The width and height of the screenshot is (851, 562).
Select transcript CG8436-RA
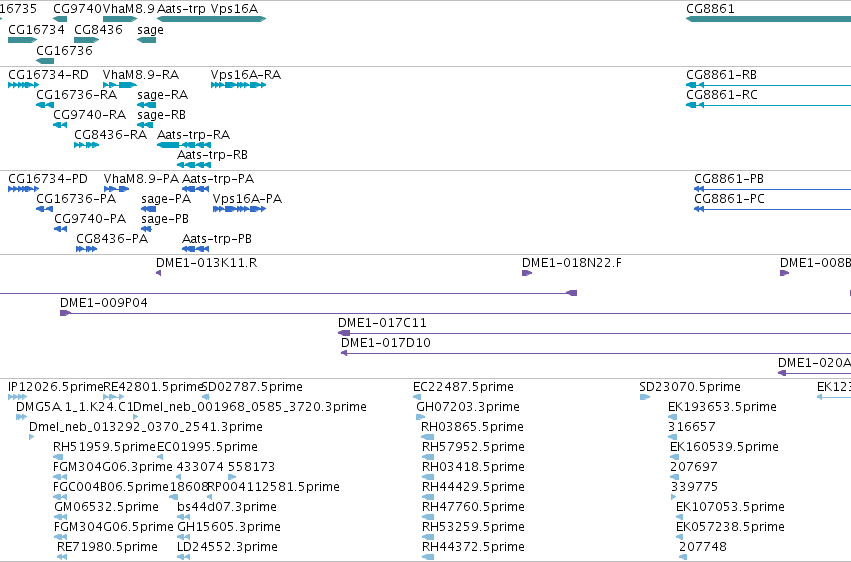86,145
